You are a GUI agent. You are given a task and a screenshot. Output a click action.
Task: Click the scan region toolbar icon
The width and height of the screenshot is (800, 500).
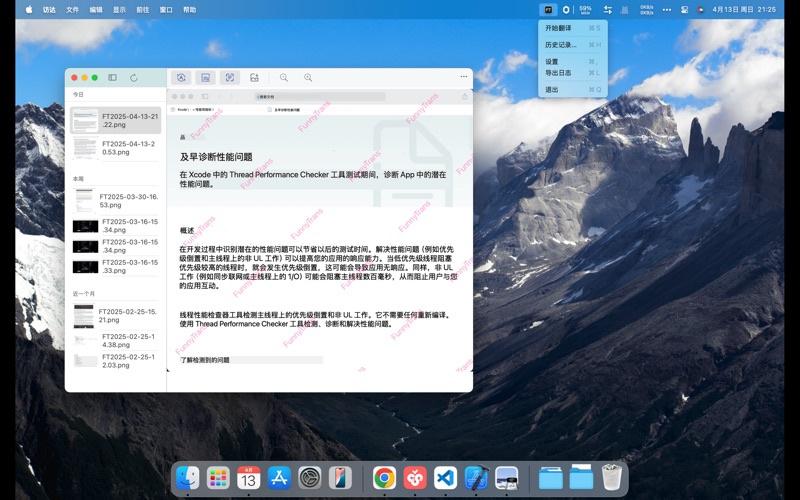[x=229, y=77]
